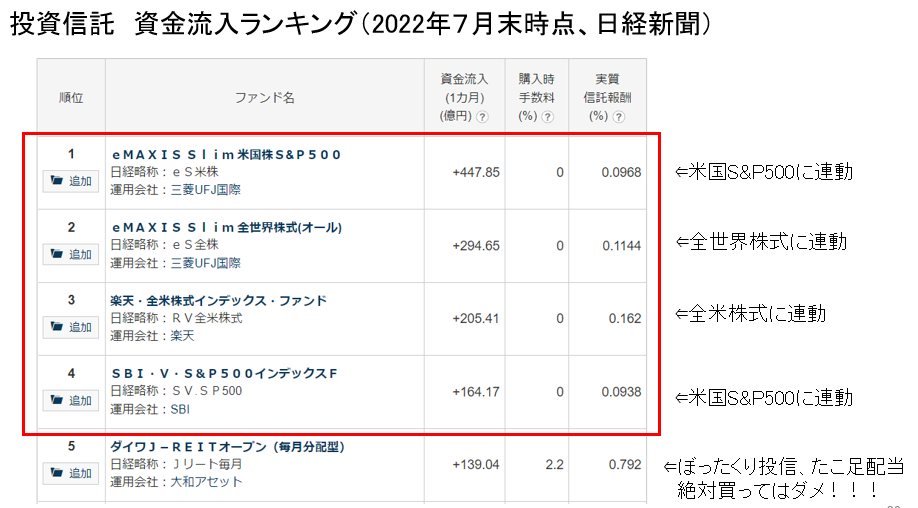This screenshot has height=508, width=918.
Task: Open eMAXIS Slim 全世界株式(オール) link
Action: pos(227,227)
